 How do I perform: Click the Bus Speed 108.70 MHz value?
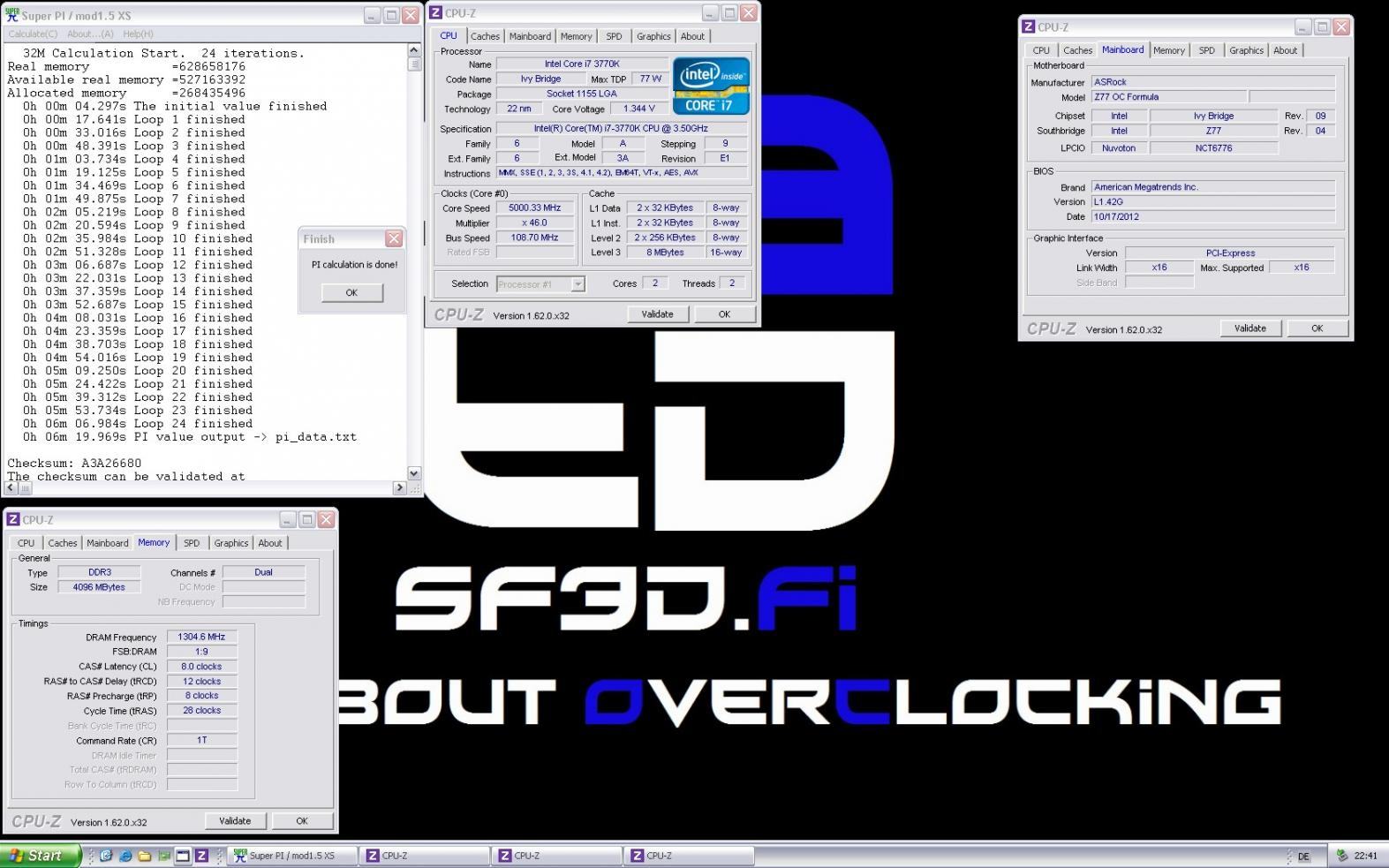pos(536,238)
